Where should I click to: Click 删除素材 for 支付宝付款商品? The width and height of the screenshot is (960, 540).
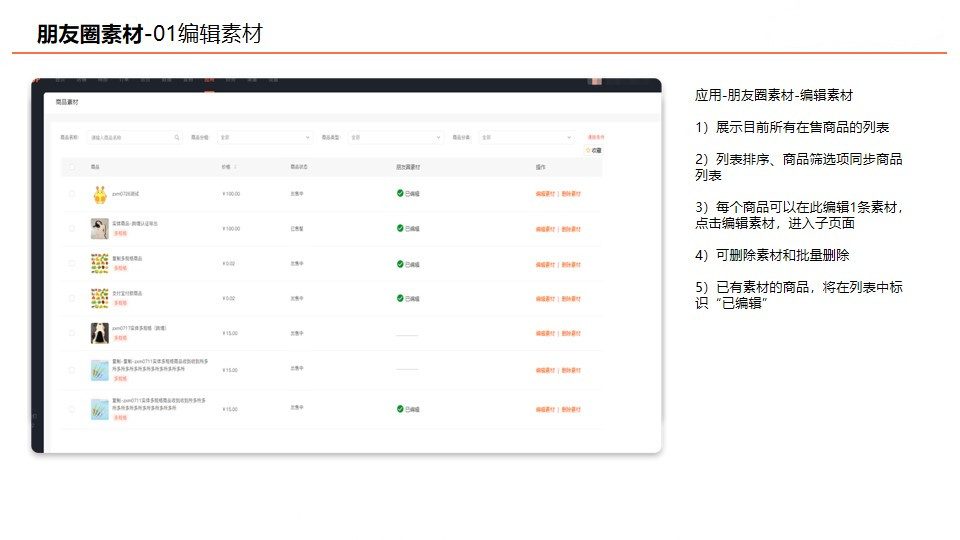pyautogui.click(x=571, y=299)
